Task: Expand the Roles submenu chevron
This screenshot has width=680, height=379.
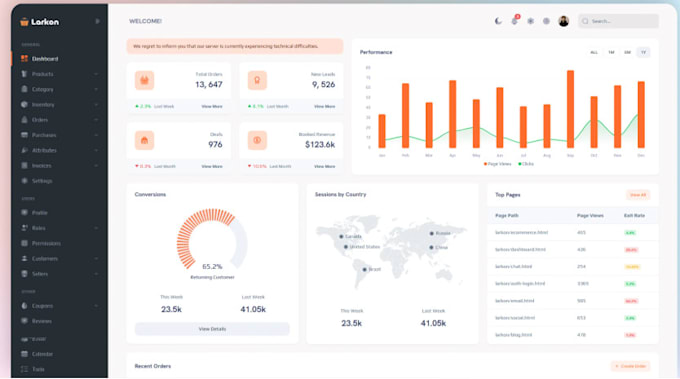Action: point(96,228)
